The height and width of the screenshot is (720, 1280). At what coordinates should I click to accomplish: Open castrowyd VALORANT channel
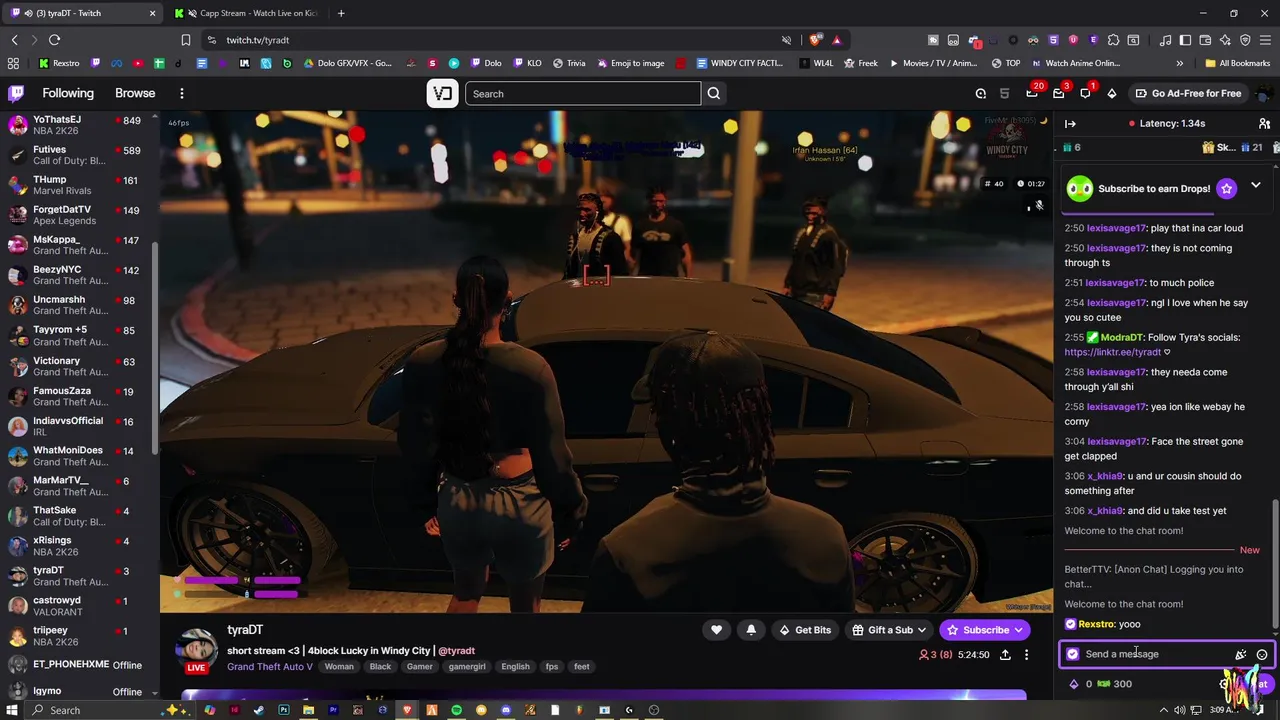tap(80, 607)
